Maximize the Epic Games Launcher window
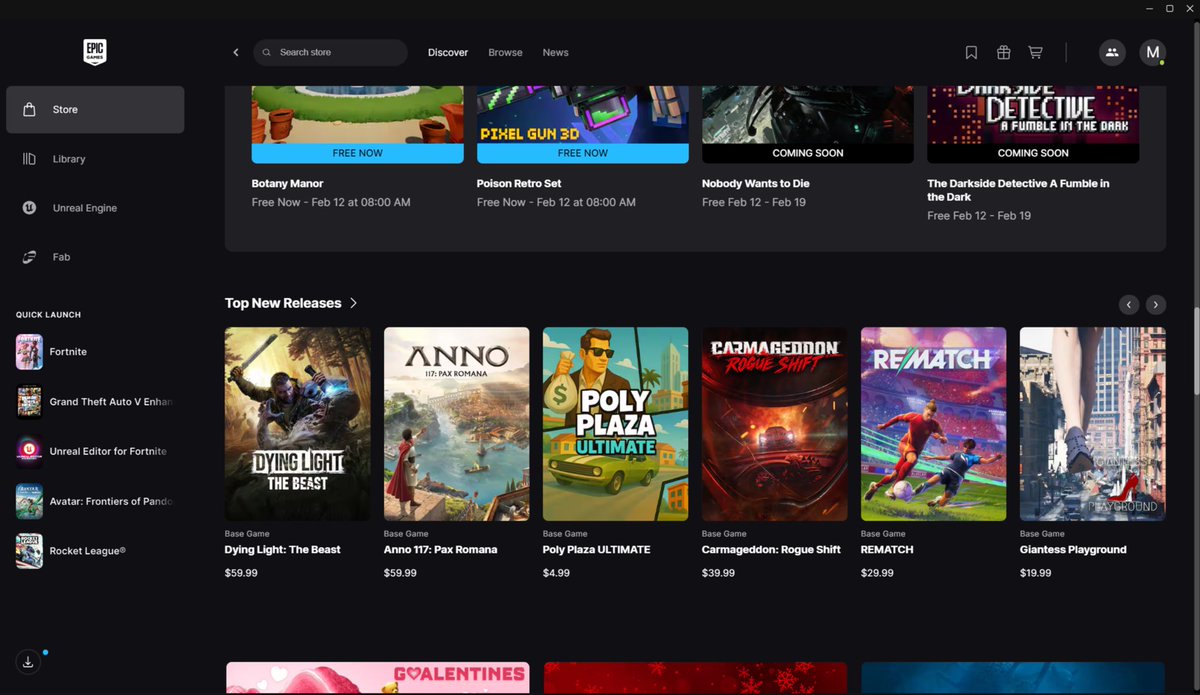 (x=1170, y=8)
